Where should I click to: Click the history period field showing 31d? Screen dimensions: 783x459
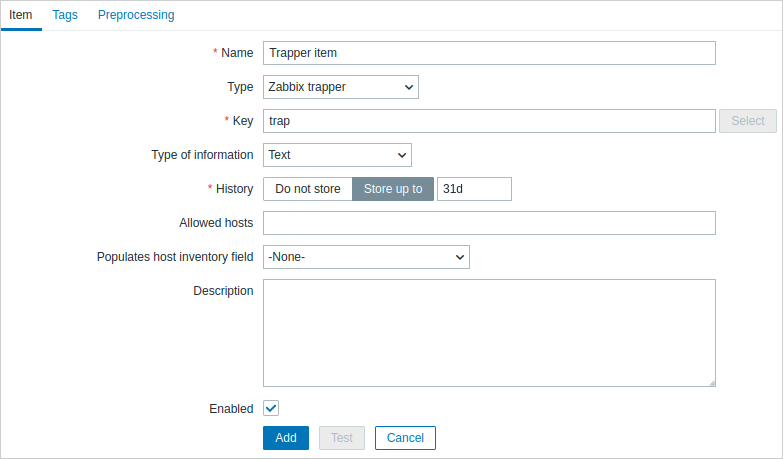pyautogui.click(x=474, y=189)
